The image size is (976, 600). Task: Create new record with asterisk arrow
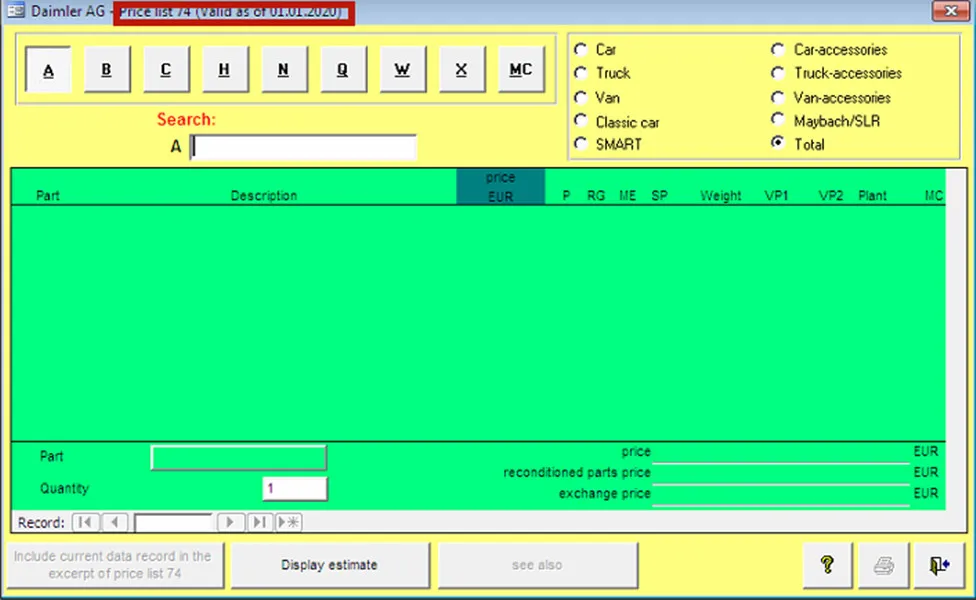click(x=288, y=522)
